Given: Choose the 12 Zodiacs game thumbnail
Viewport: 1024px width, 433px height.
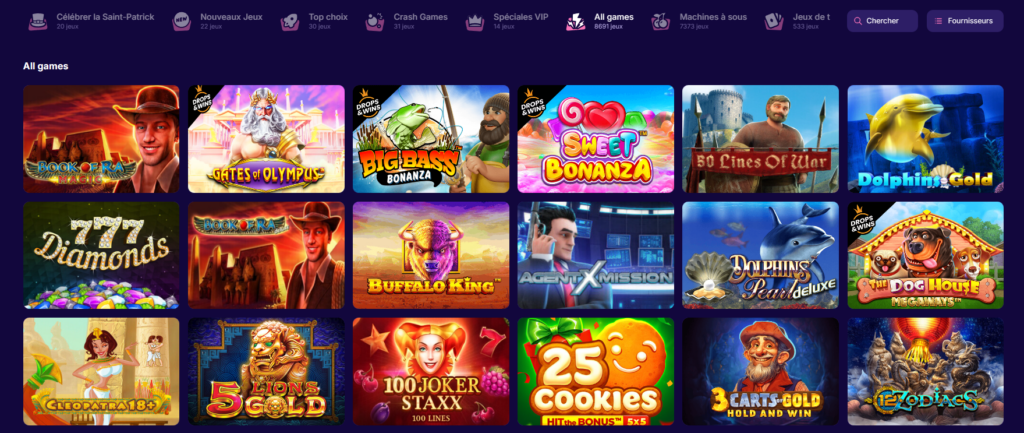Looking at the screenshot, I should point(925,372).
